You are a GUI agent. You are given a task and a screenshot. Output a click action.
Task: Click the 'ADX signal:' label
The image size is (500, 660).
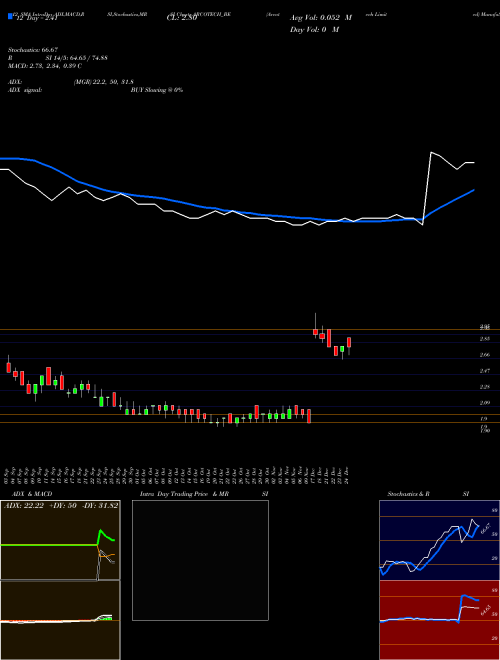pyautogui.click(x=25, y=90)
